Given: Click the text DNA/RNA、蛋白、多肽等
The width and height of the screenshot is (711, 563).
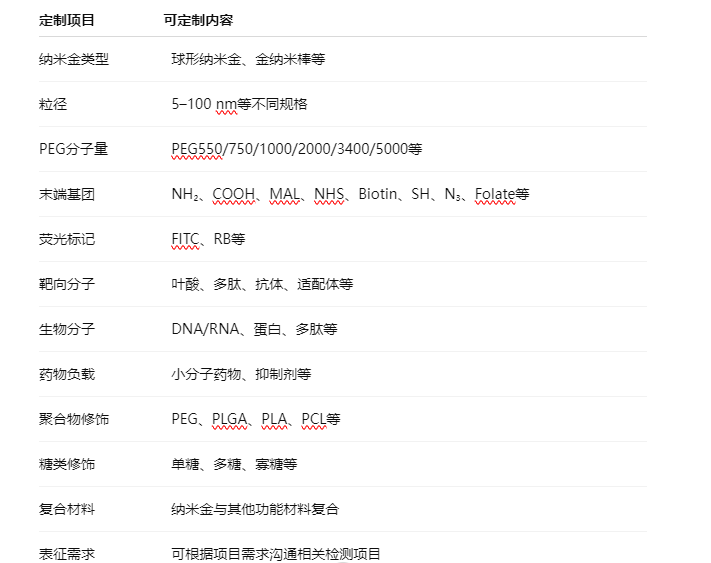Looking at the screenshot, I should [x=254, y=329].
